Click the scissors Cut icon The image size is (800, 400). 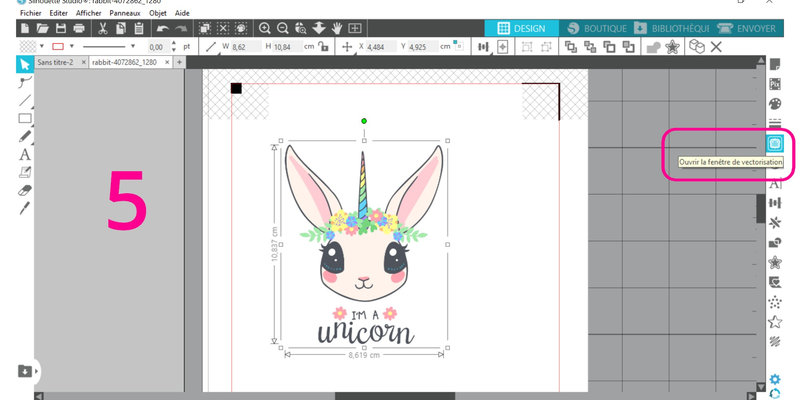pyautogui.click(x=103, y=29)
